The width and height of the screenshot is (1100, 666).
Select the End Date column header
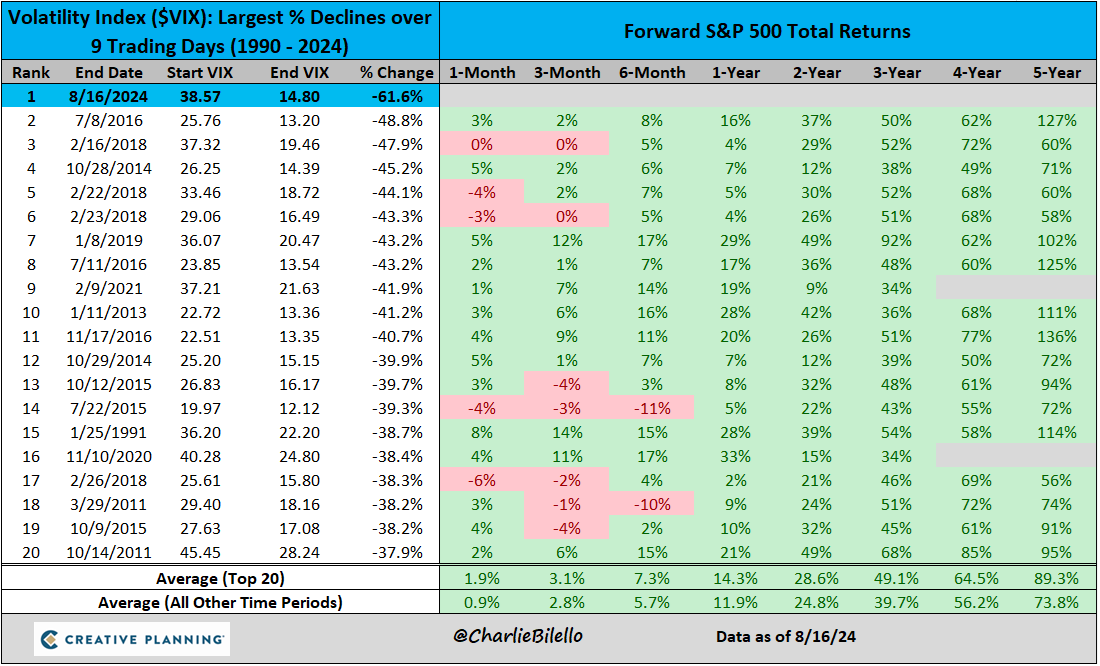tap(108, 73)
